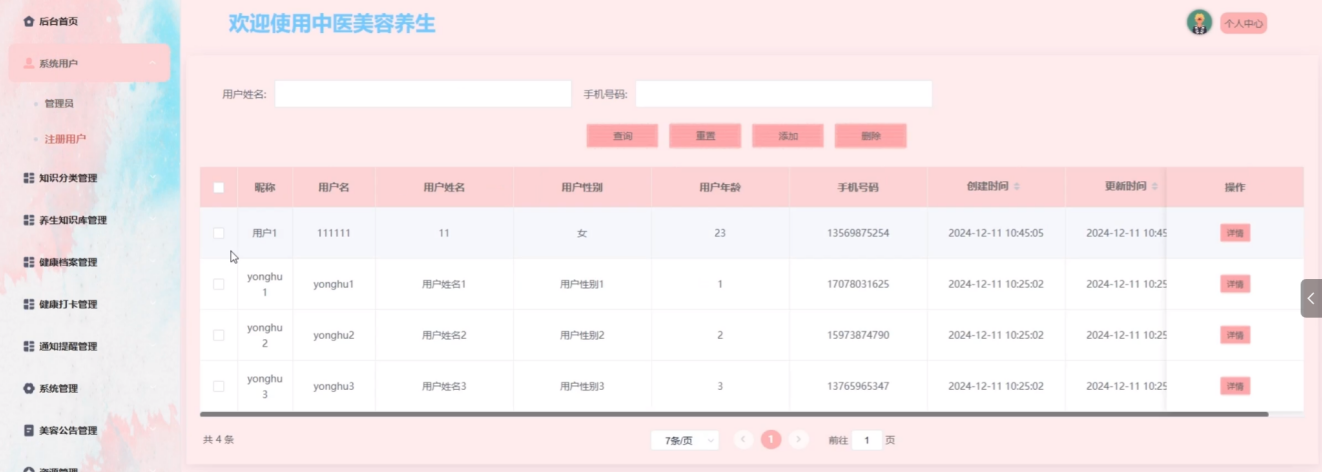Viewport: 1322px width, 472px height.
Task: Click the user icon beside 系统用户
Action: [x=29, y=63]
